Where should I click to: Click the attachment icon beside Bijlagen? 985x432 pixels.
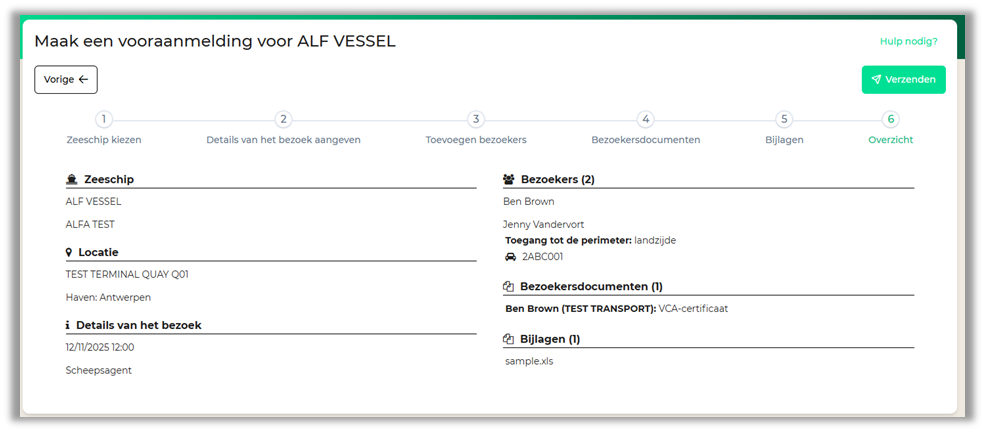508,340
